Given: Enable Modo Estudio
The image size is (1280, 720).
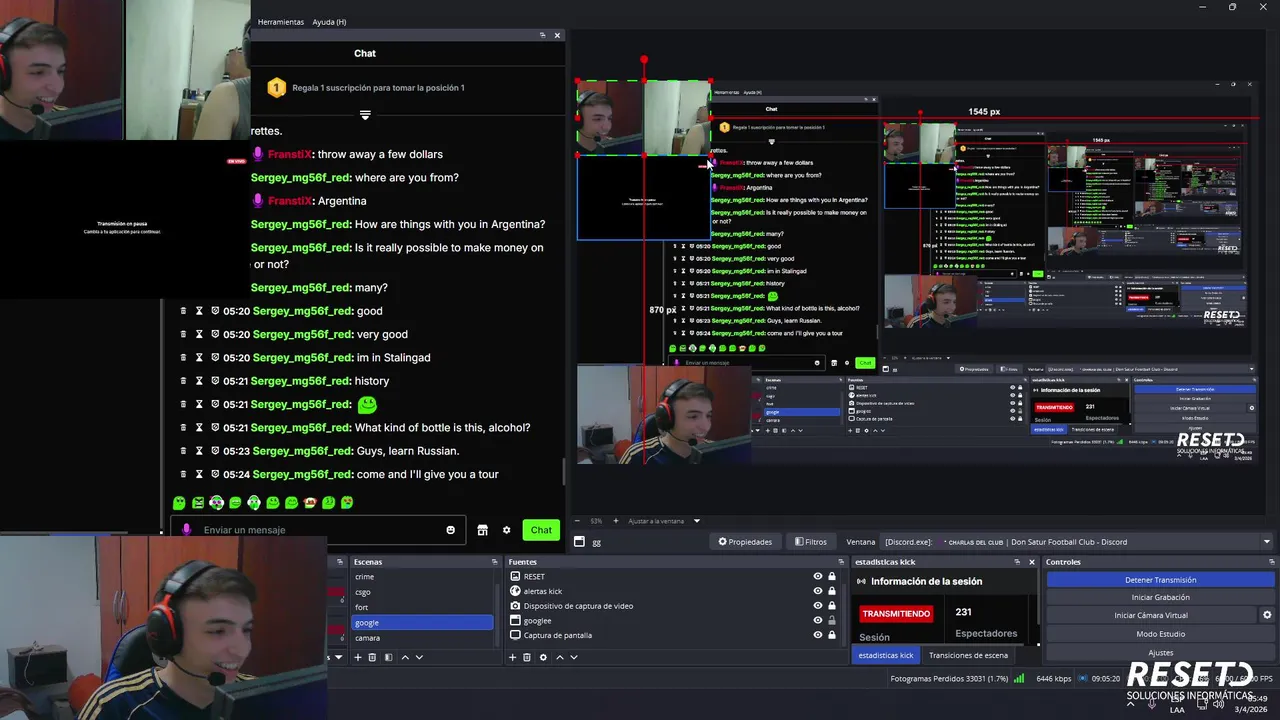Looking at the screenshot, I should [1160, 634].
